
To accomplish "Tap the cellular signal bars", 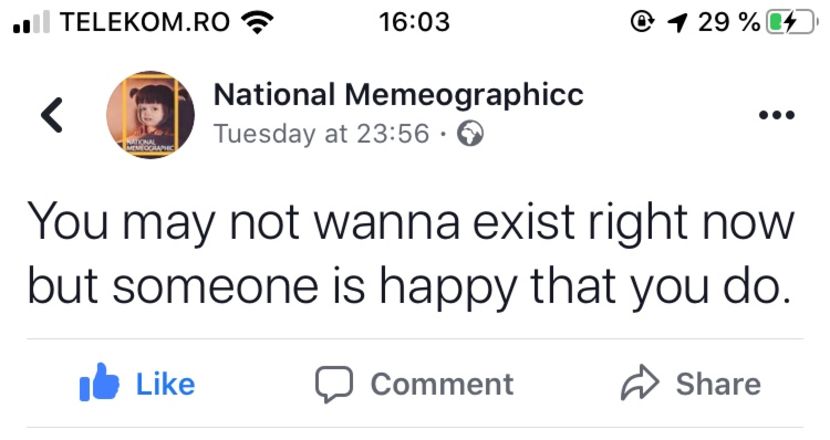I will point(31,23).
